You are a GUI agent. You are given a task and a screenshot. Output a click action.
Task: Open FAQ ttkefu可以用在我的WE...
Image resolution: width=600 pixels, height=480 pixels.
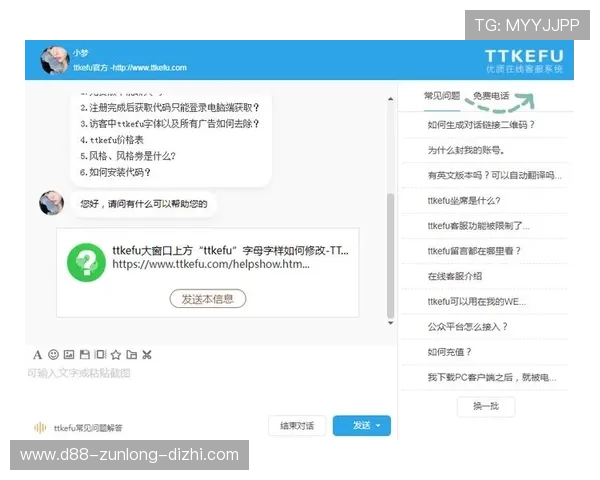click(477, 302)
